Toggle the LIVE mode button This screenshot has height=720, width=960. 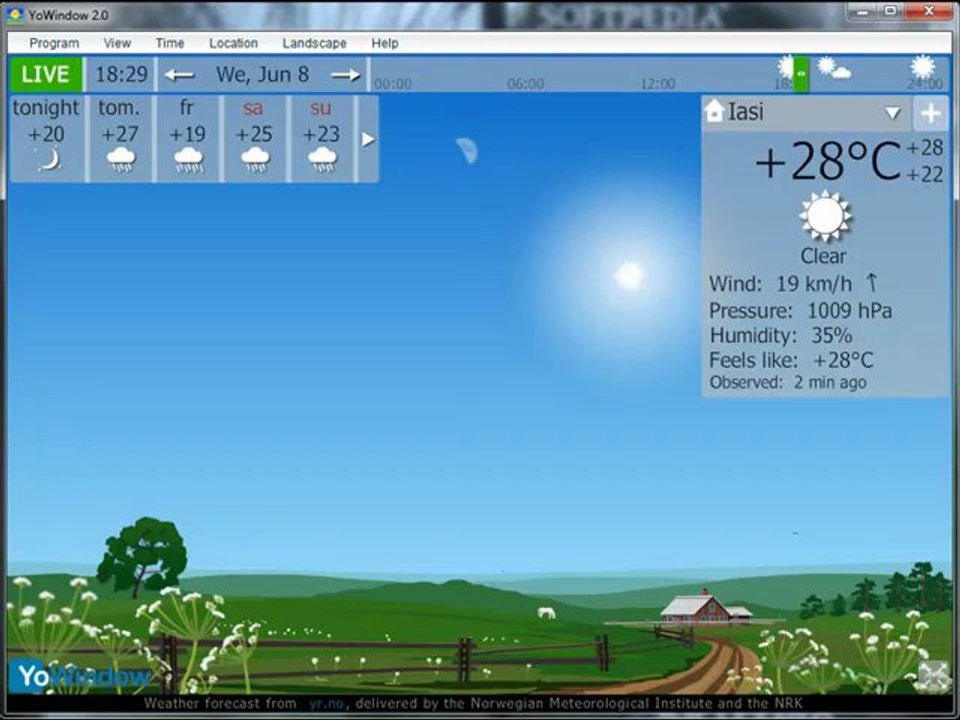point(45,75)
